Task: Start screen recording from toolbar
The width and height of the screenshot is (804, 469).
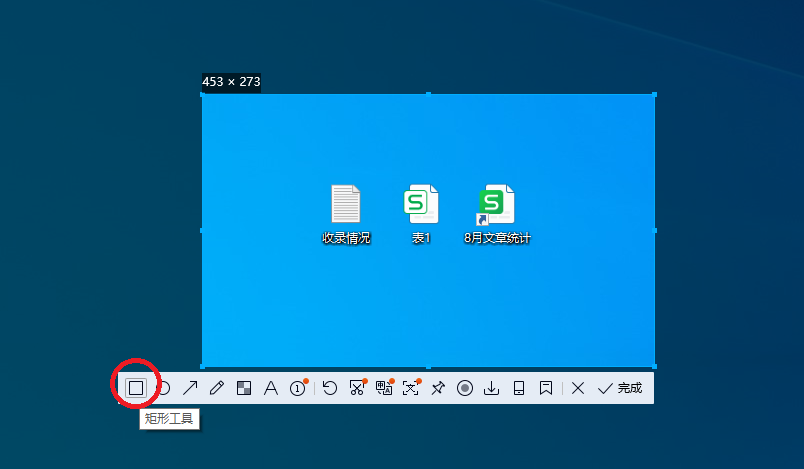Action: (x=465, y=388)
